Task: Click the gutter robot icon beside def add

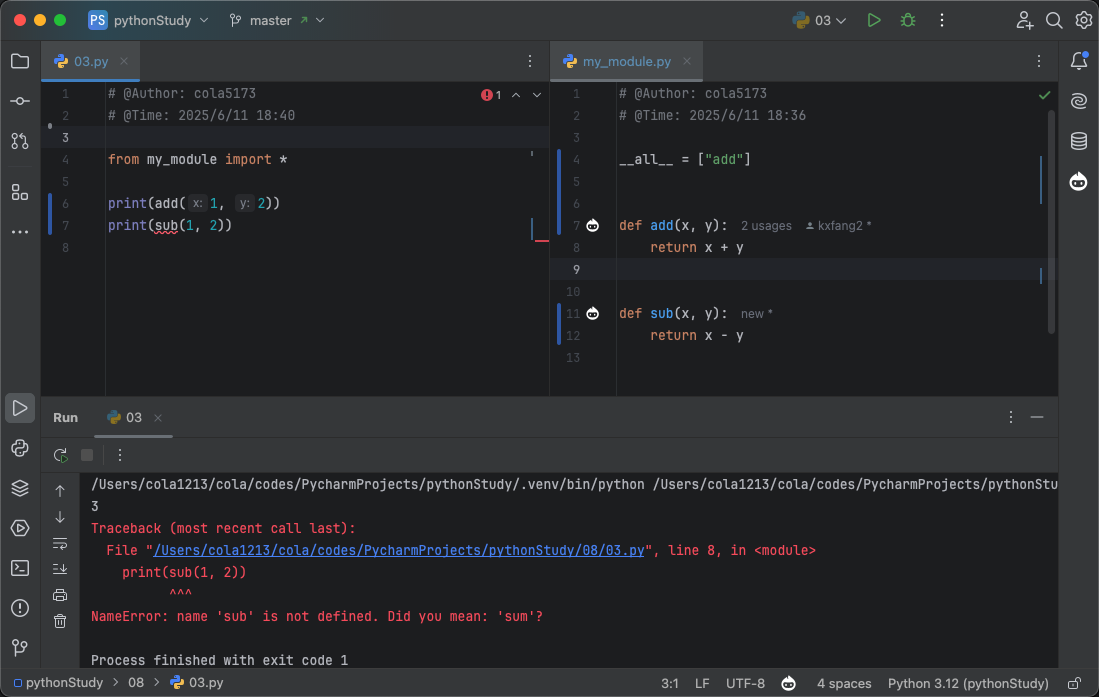Action: click(593, 226)
